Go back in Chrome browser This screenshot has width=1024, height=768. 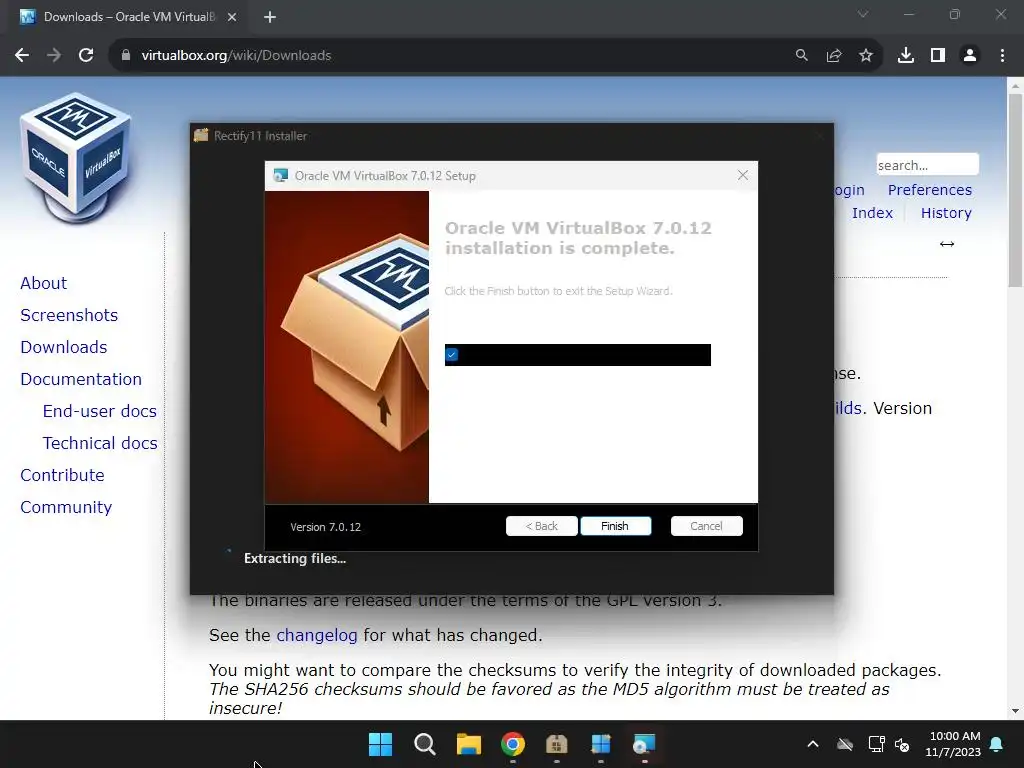click(x=22, y=56)
